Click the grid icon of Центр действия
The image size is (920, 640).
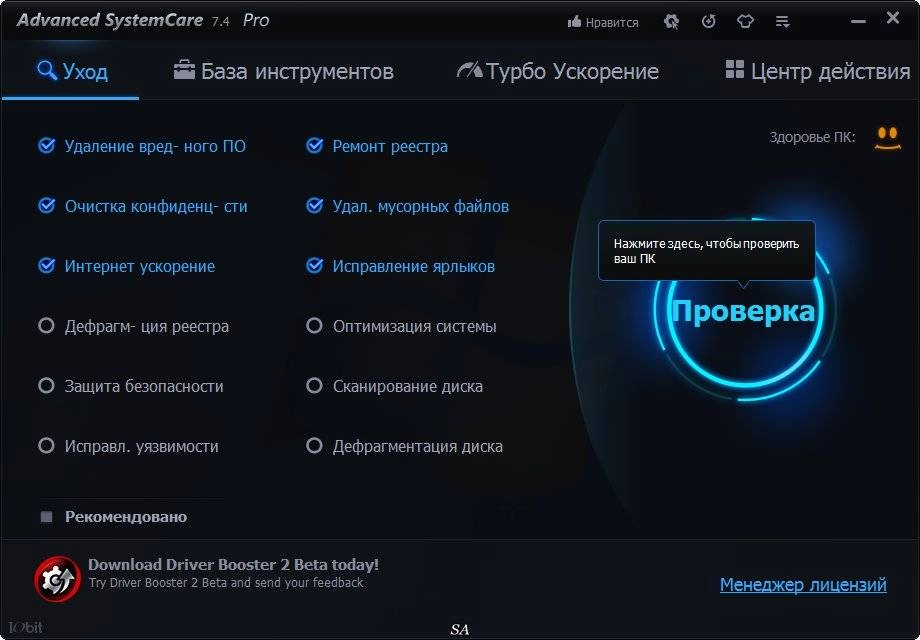click(x=735, y=69)
